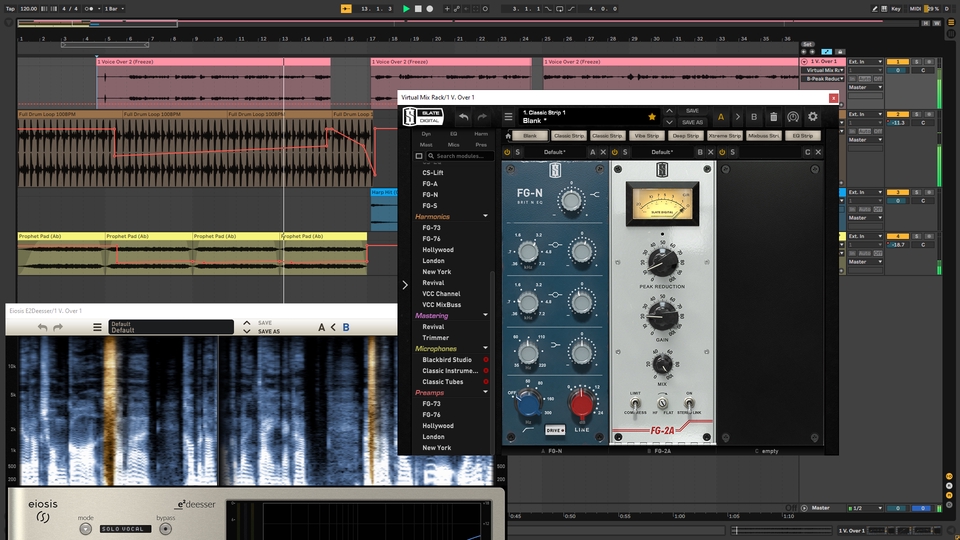The width and height of the screenshot is (960, 540).
Task: Open the Virtual Mix Rack settings gear
Action: click(x=812, y=116)
